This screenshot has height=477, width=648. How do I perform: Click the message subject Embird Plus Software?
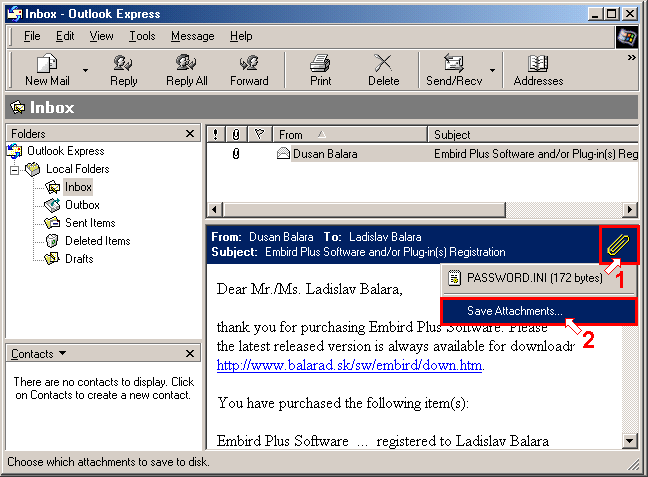pyautogui.click(x=535, y=154)
